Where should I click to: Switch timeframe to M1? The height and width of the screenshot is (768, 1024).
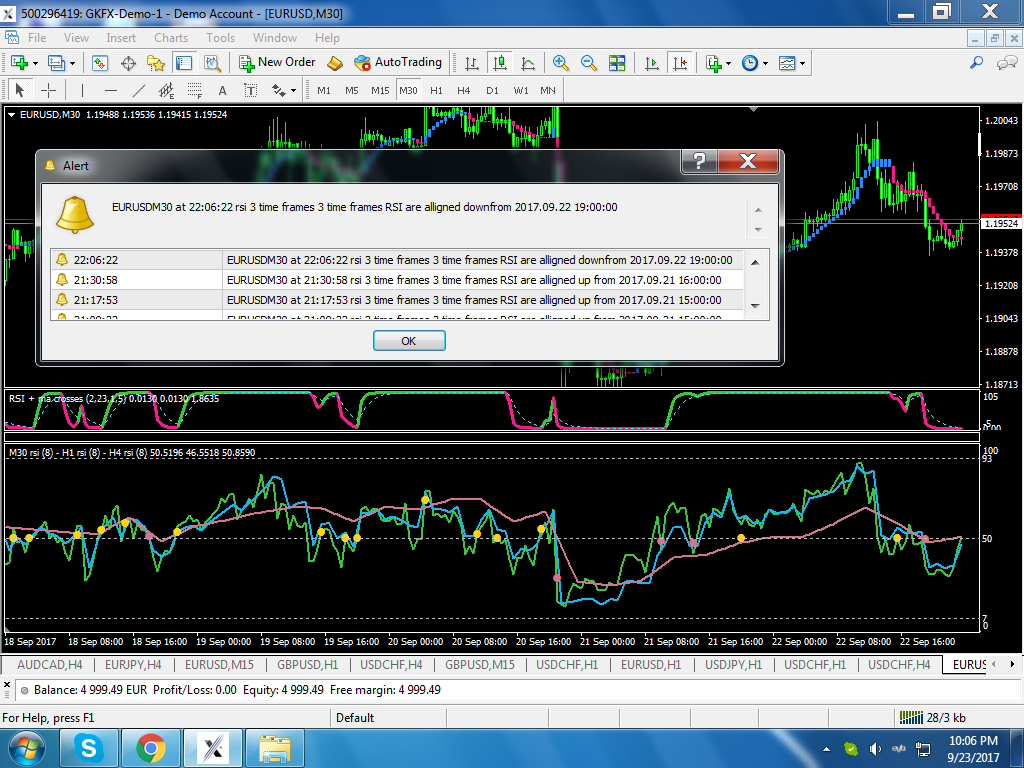click(324, 91)
